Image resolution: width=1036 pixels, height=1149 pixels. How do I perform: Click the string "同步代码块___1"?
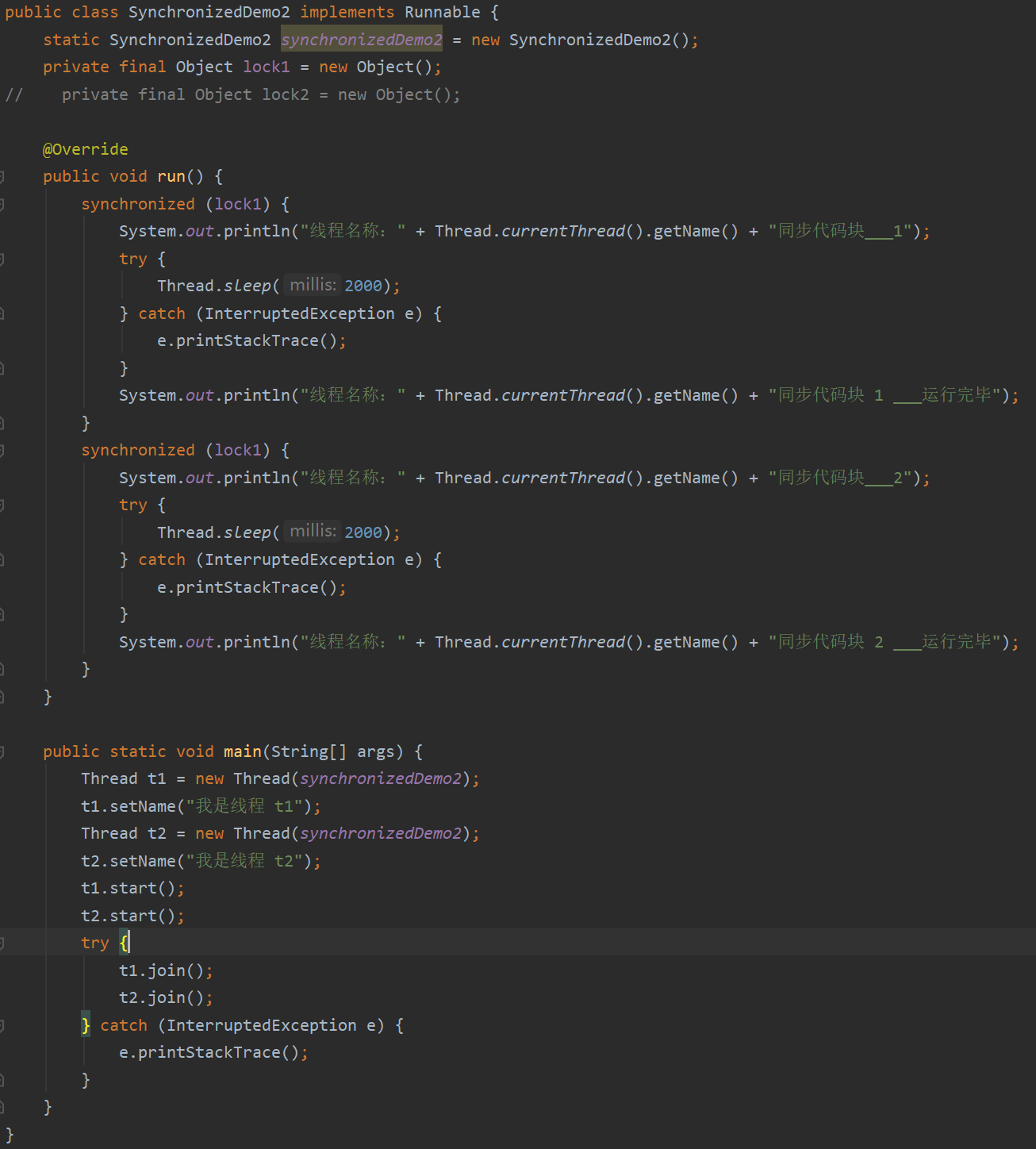point(840,231)
